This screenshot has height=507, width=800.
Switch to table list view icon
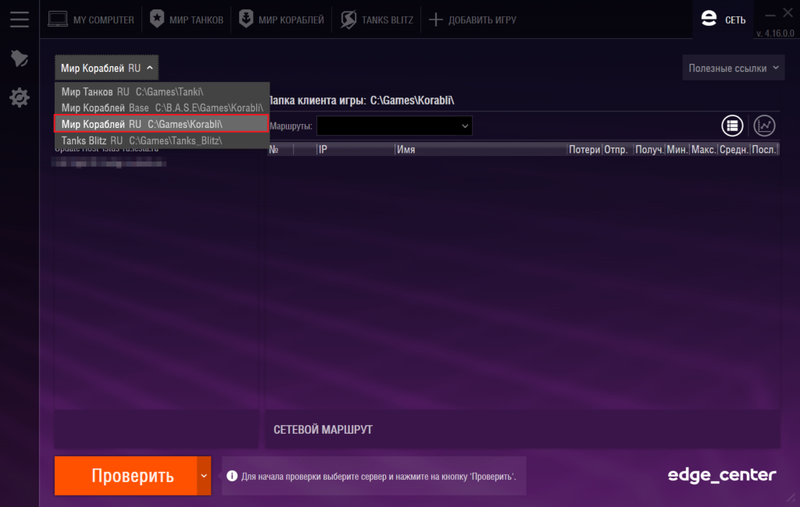tap(732, 125)
